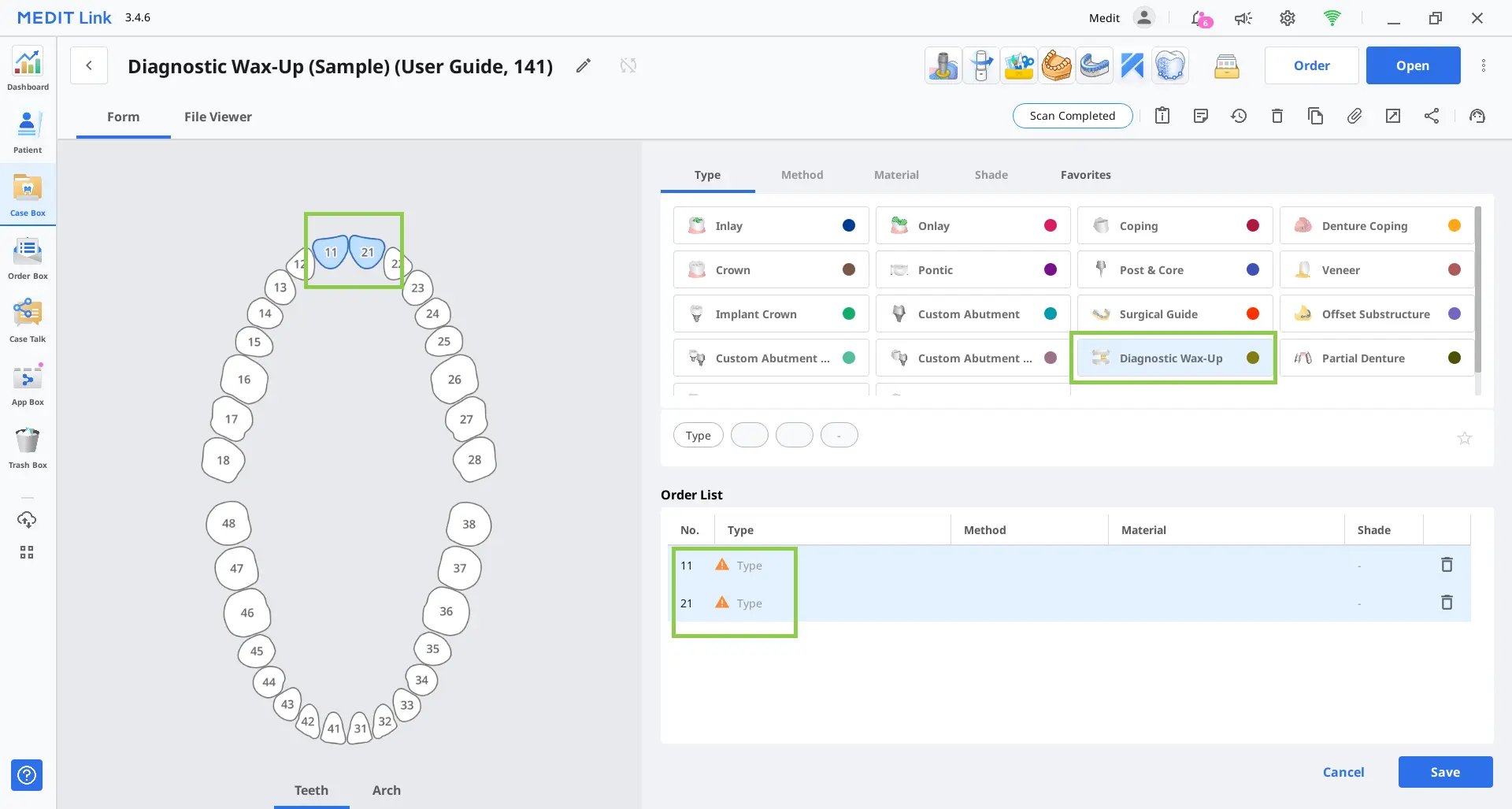Open App Box from sidebar
Image resolution: width=1512 pixels, height=809 pixels.
pyautogui.click(x=28, y=384)
